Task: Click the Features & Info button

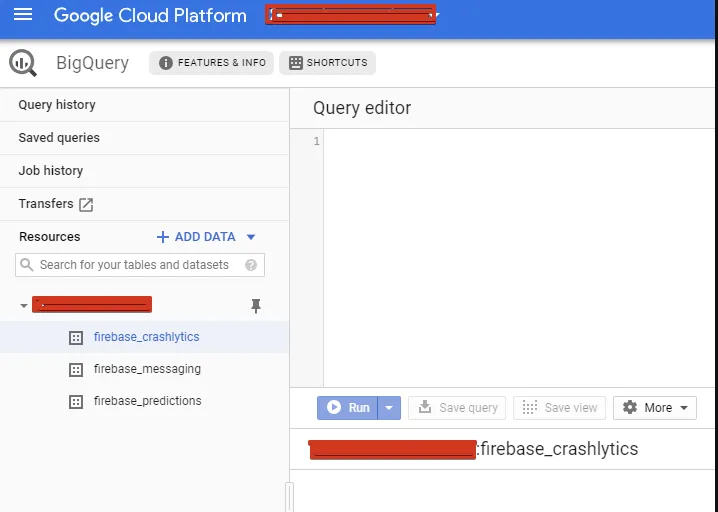Action: [211, 63]
